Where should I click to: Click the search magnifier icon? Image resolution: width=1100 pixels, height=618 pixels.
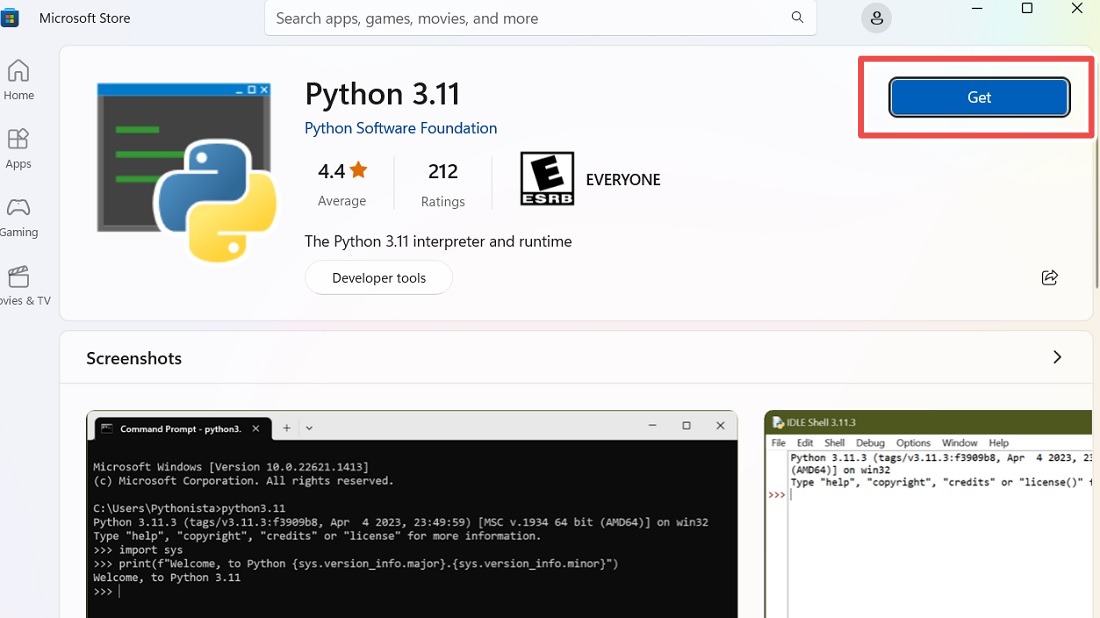[x=797, y=17]
